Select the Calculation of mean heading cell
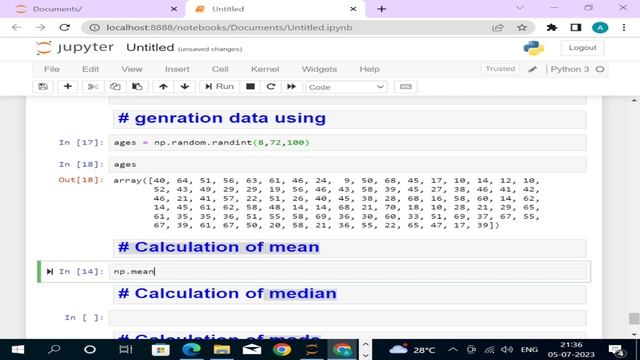 coord(350,247)
